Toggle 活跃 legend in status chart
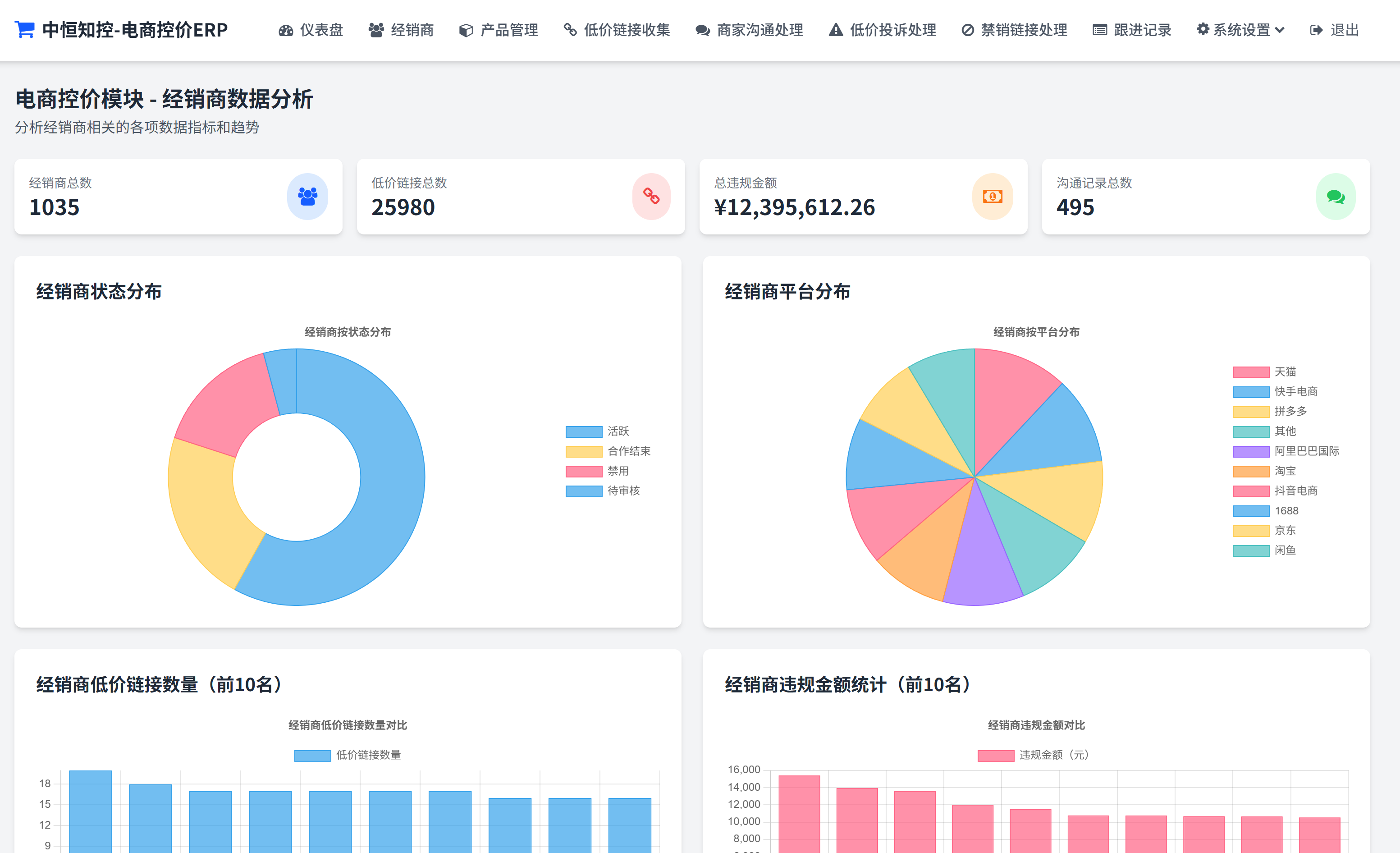1400x853 pixels. (x=597, y=431)
